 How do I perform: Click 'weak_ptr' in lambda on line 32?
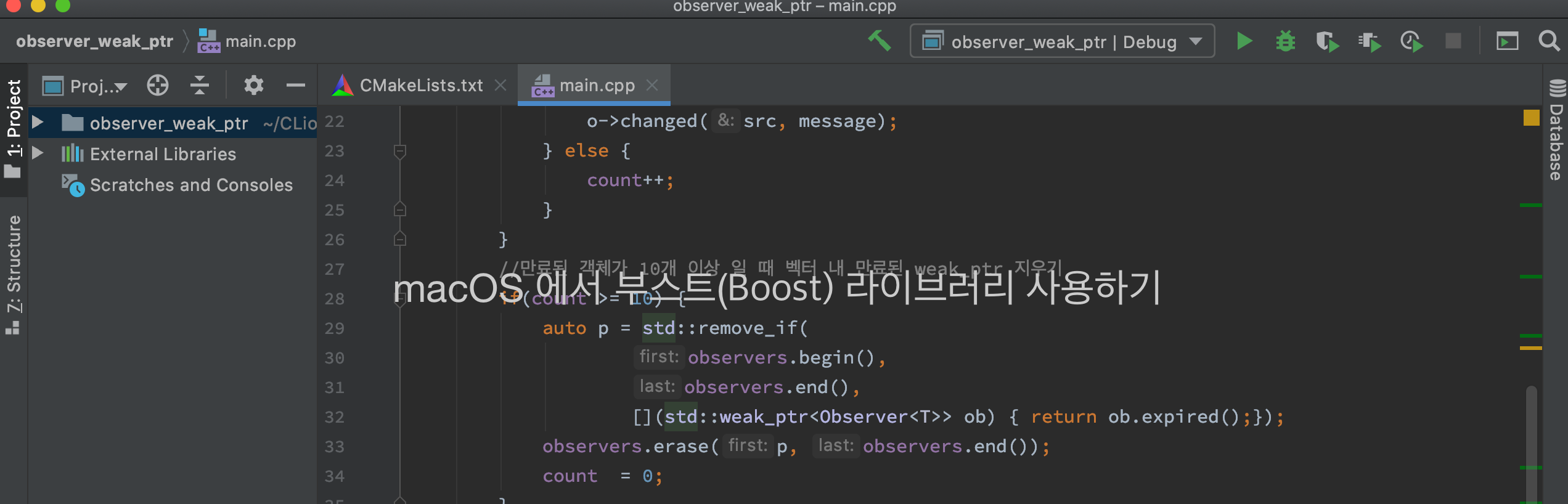(764, 417)
